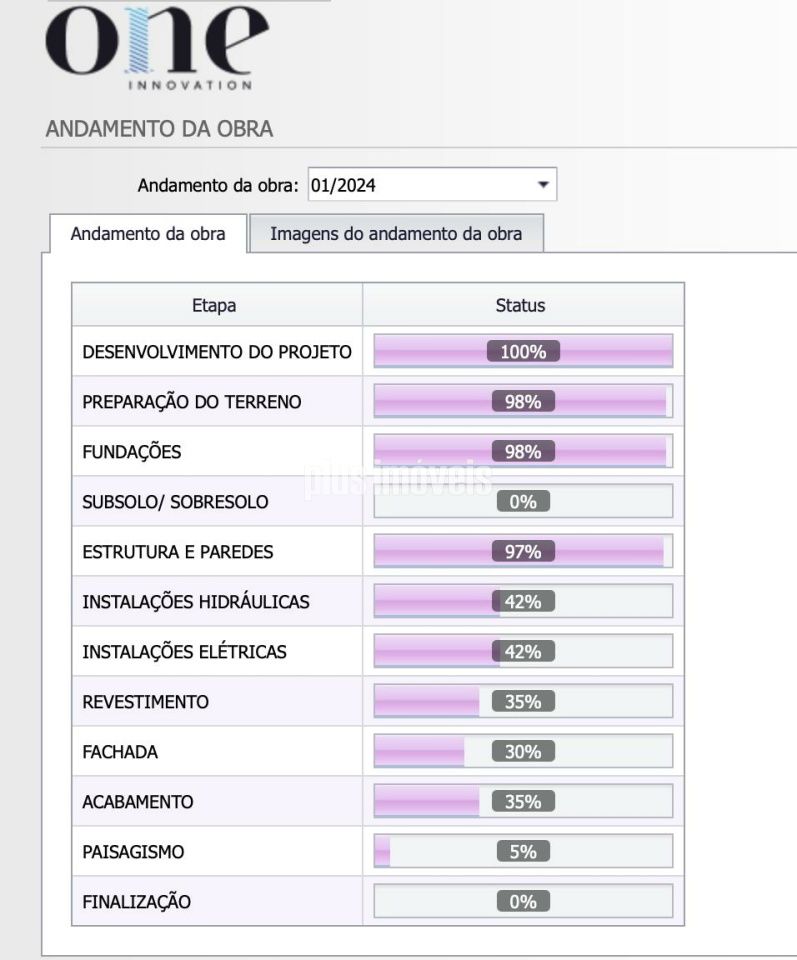The width and height of the screenshot is (797, 960).
Task: Click the ESTRUTURA E PAREDES 97% indicator
Action: point(521,551)
